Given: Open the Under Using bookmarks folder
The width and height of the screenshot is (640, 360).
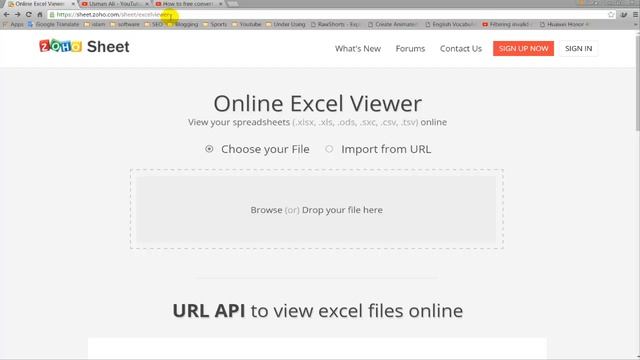Looking at the screenshot, I should point(286,24).
